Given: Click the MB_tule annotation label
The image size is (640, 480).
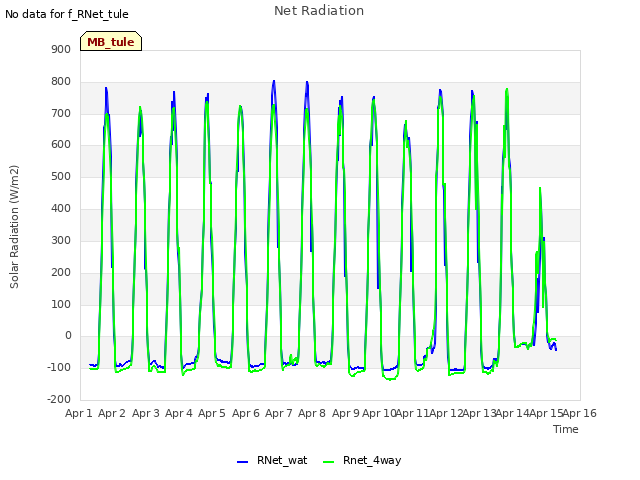Looking at the screenshot, I should [111, 42].
